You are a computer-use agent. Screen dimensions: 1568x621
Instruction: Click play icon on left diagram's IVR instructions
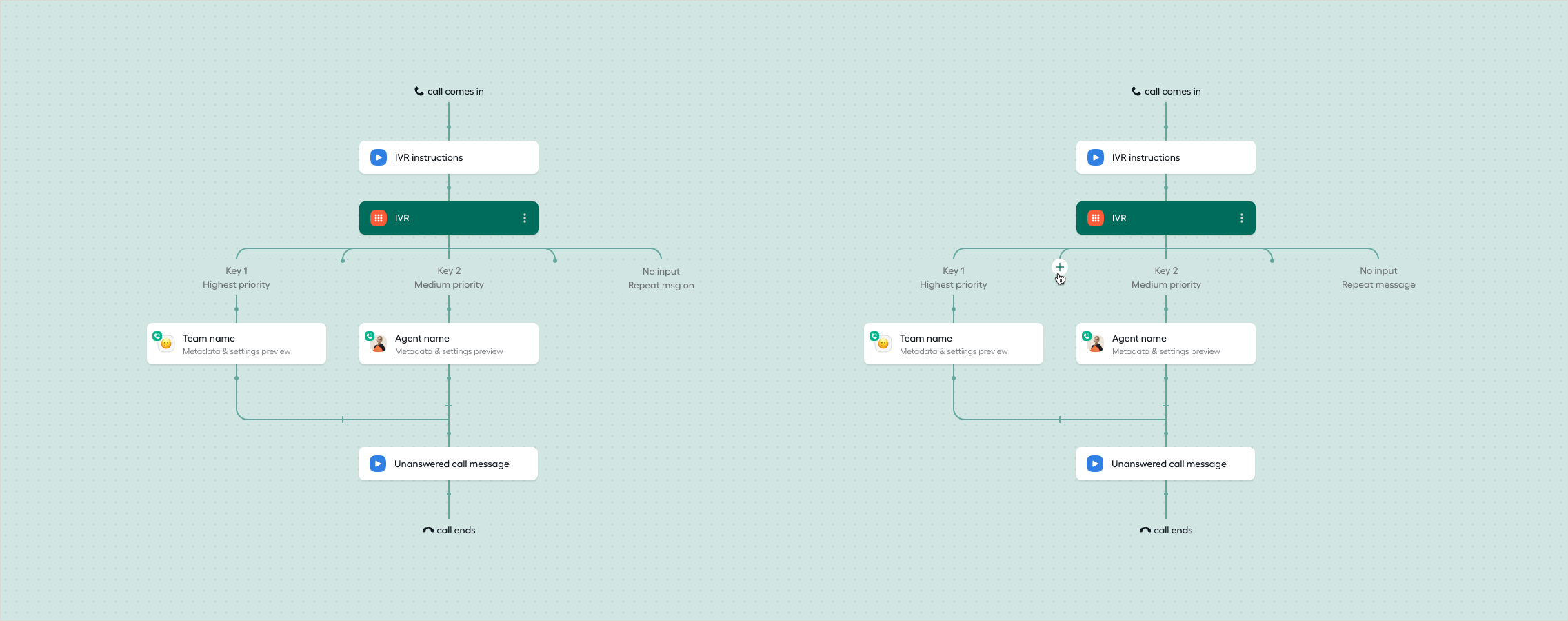click(x=379, y=157)
